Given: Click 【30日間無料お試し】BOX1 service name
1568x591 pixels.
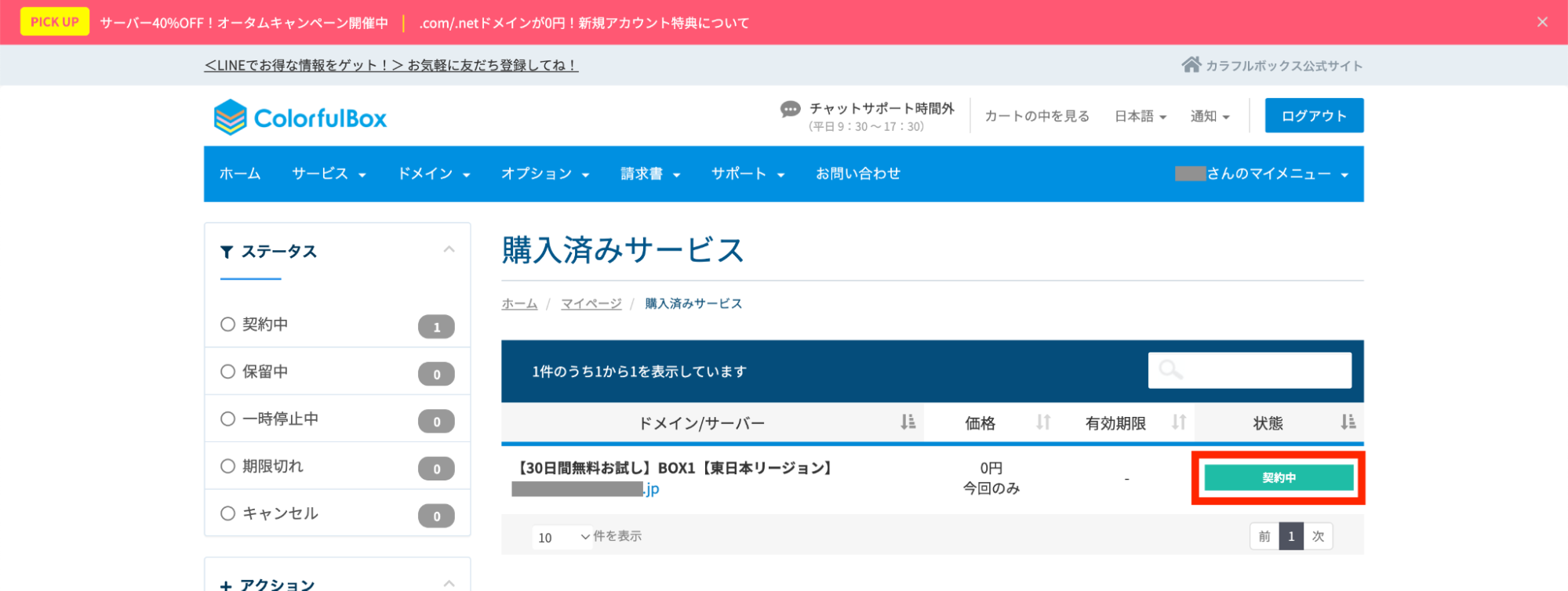Looking at the screenshot, I should click(673, 468).
